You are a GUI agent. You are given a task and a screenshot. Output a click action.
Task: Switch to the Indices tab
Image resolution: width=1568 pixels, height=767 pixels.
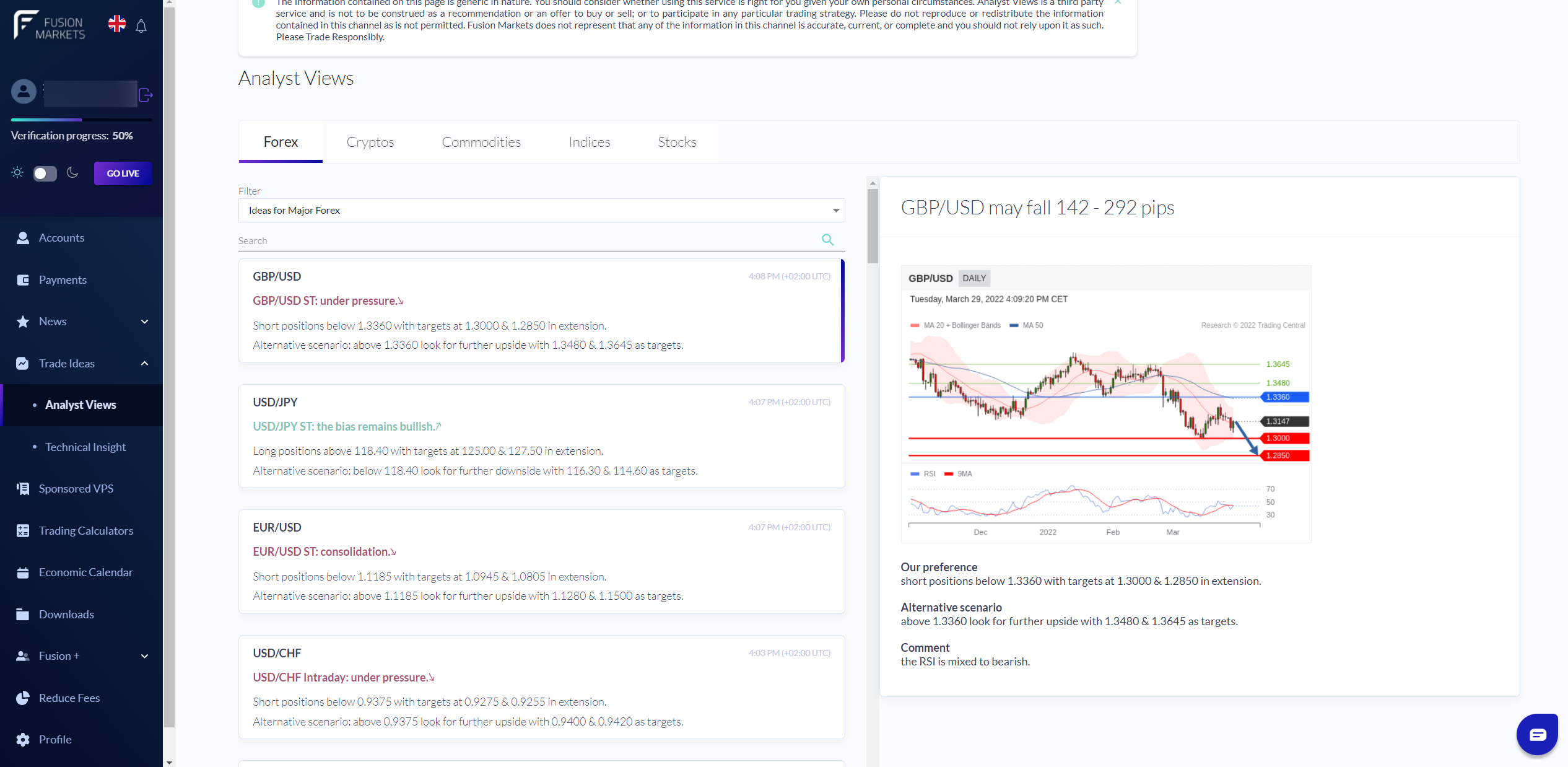(589, 142)
